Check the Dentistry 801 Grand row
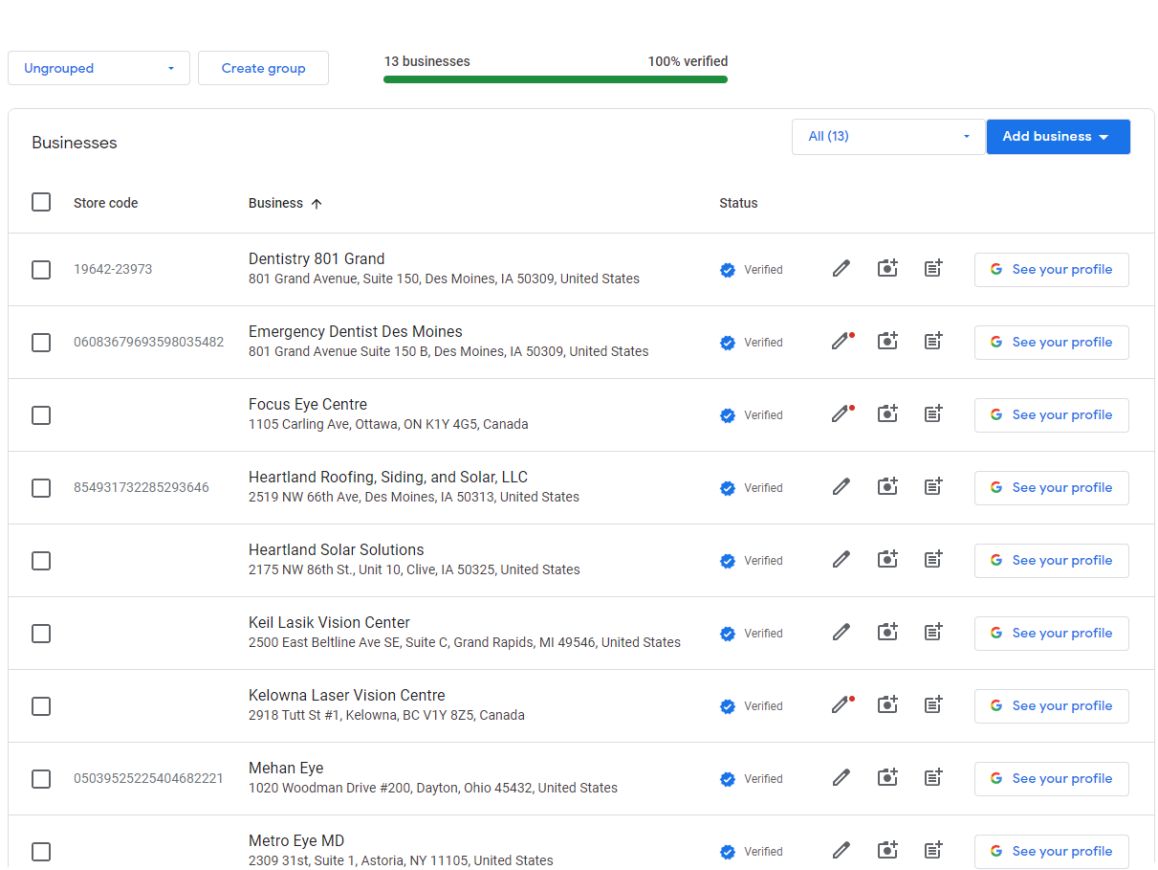 (x=41, y=270)
